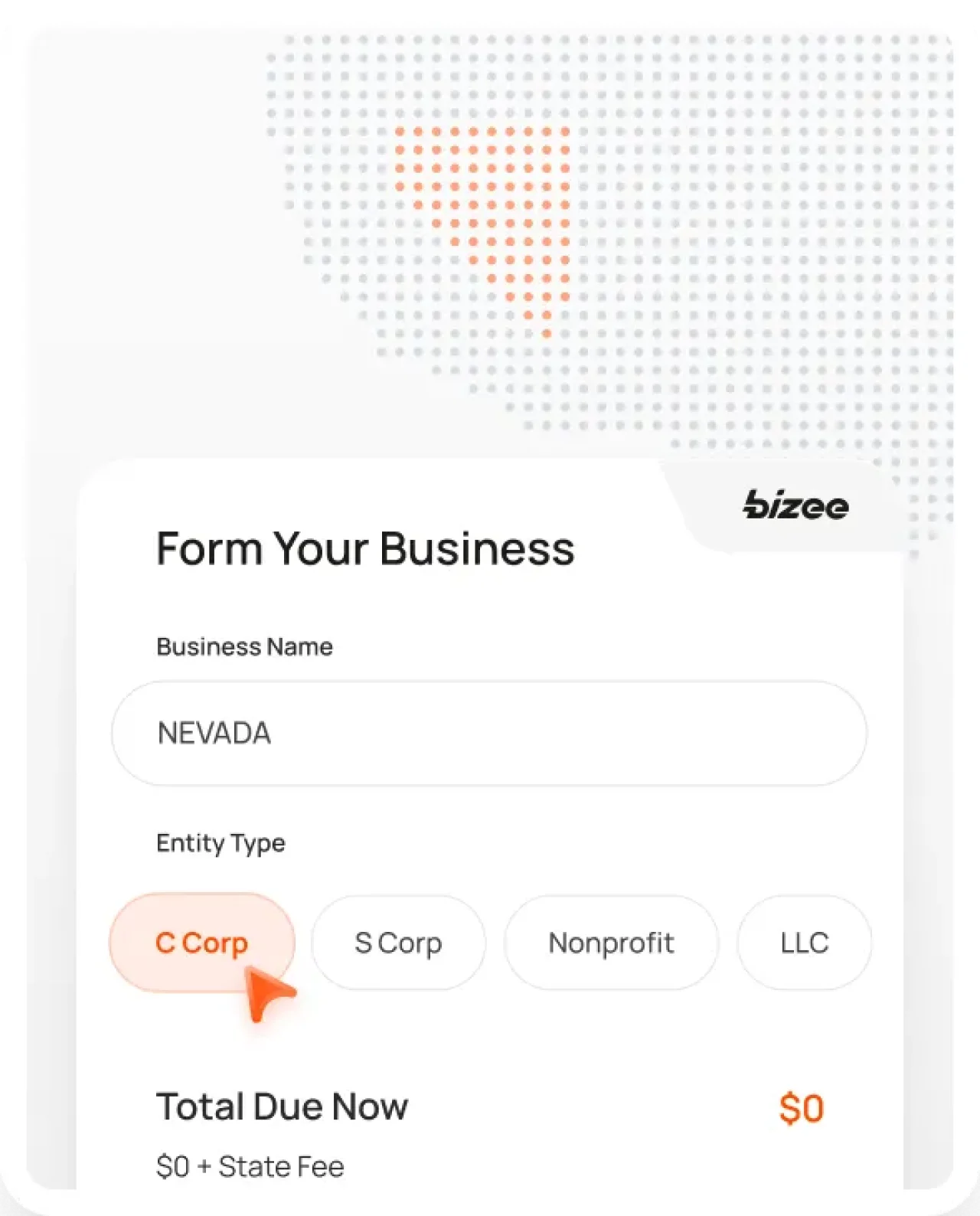
Task: Expand the state fee breakdown
Action: [250, 1166]
